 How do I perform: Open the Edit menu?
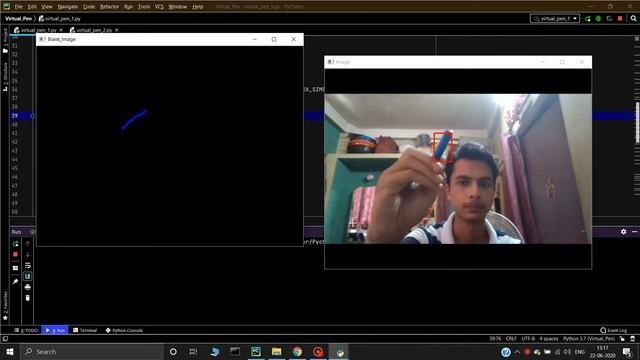(x=32, y=7)
